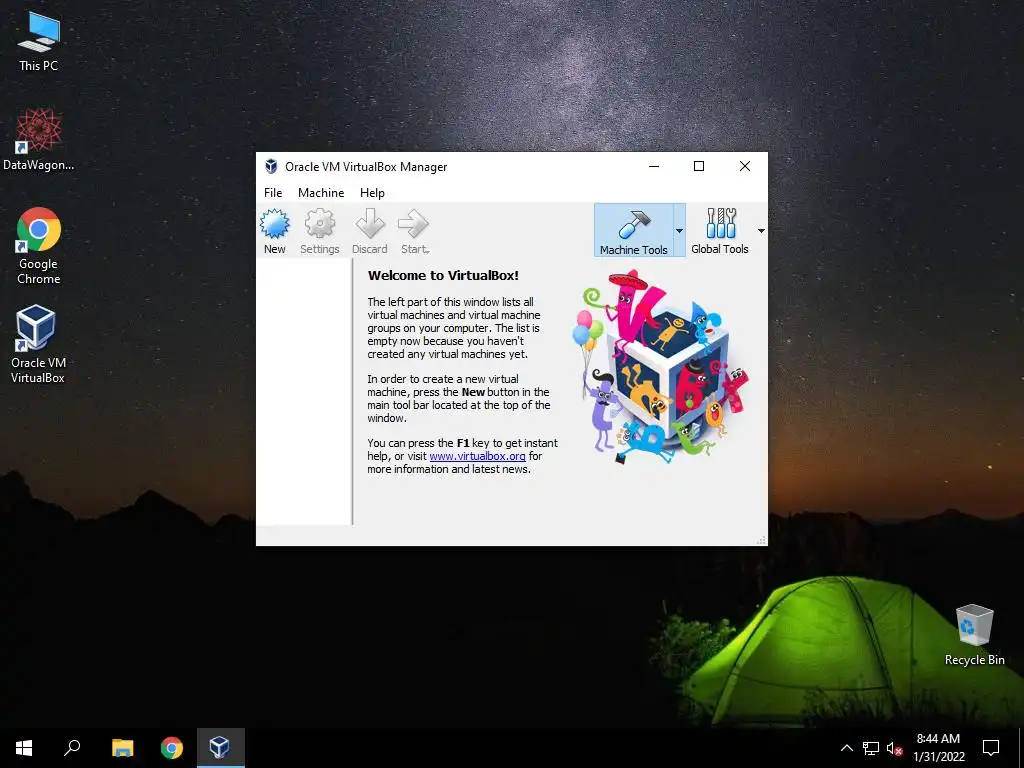Click the VirtualBox title bar cube icon
This screenshot has height=768, width=1024.
[x=271, y=167]
